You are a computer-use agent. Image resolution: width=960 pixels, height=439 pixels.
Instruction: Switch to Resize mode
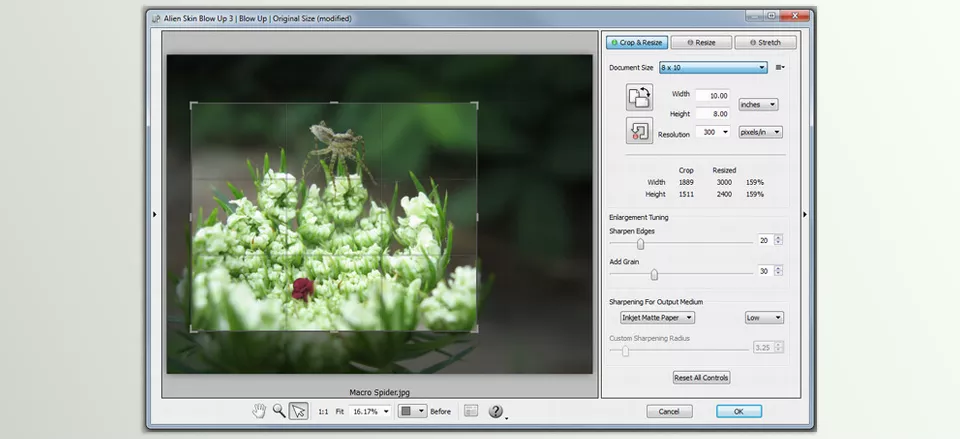(x=700, y=43)
